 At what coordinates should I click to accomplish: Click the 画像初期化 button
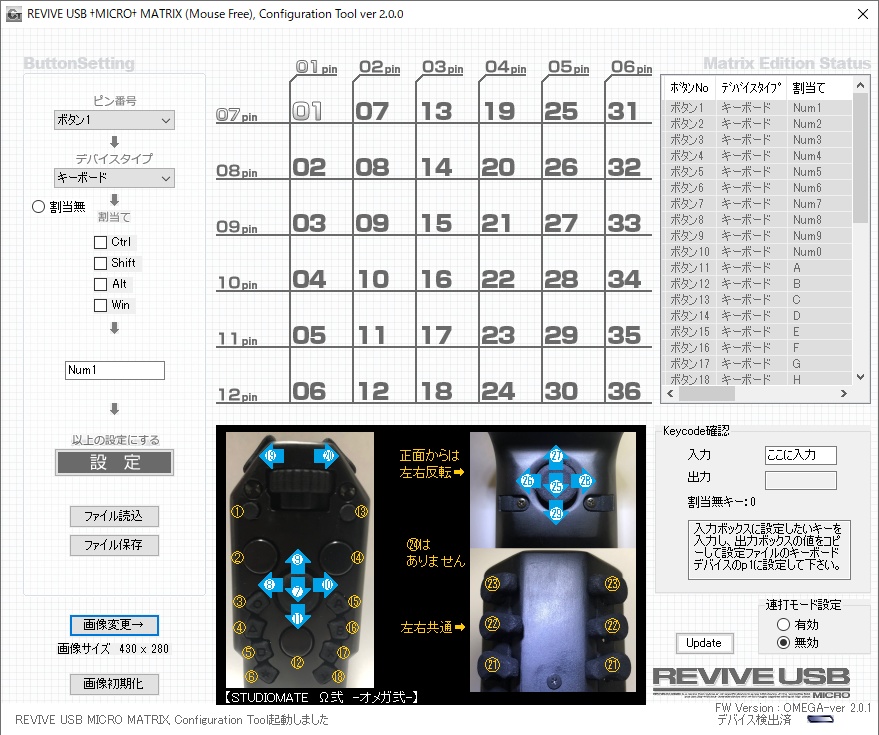tap(114, 684)
